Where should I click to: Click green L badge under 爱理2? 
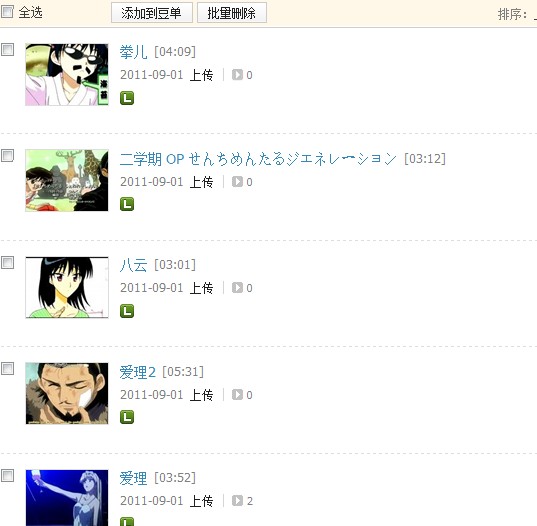click(127, 417)
